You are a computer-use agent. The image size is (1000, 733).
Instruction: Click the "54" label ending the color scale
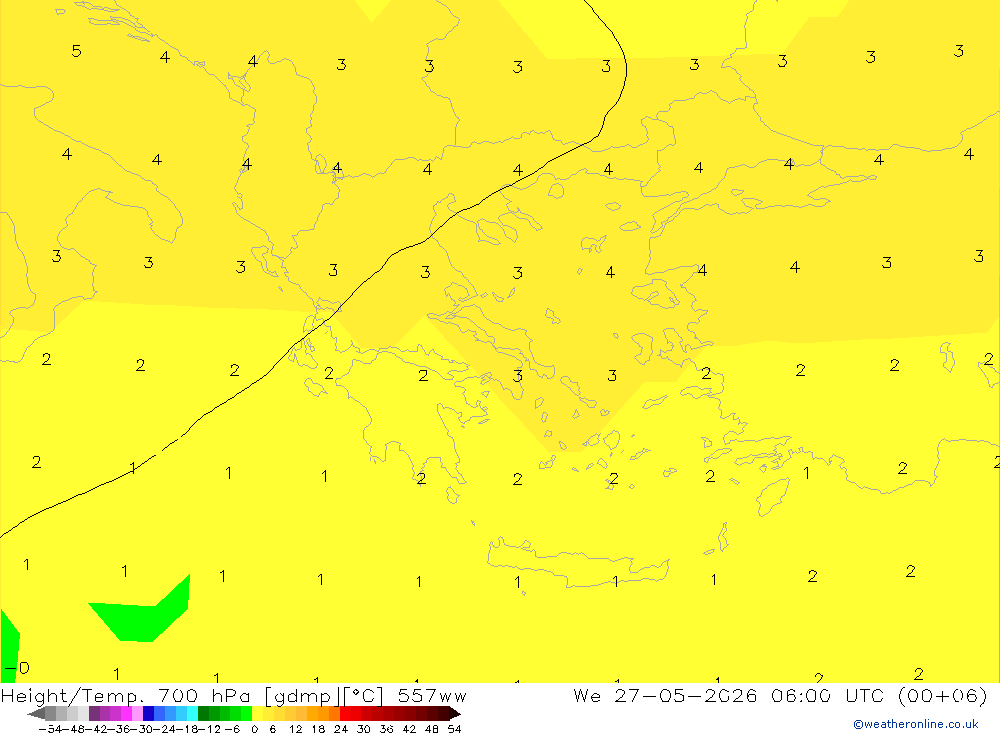tap(454, 729)
